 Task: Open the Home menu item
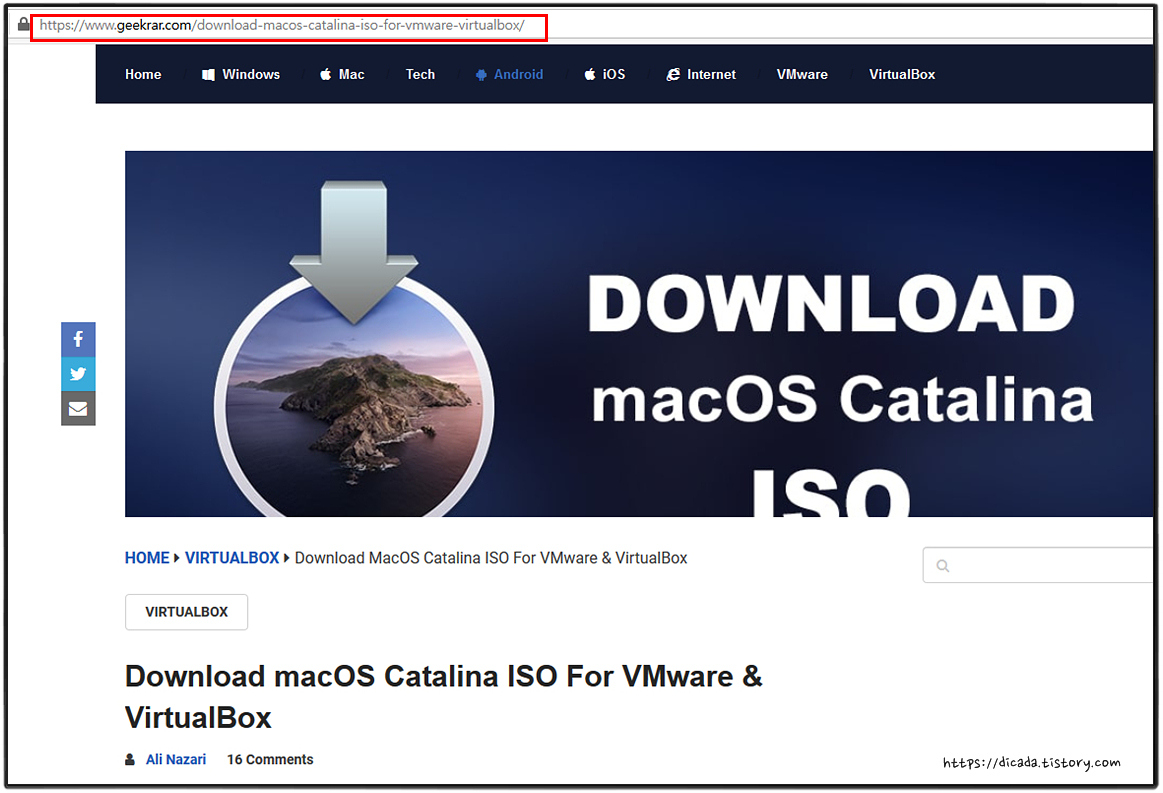[143, 74]
